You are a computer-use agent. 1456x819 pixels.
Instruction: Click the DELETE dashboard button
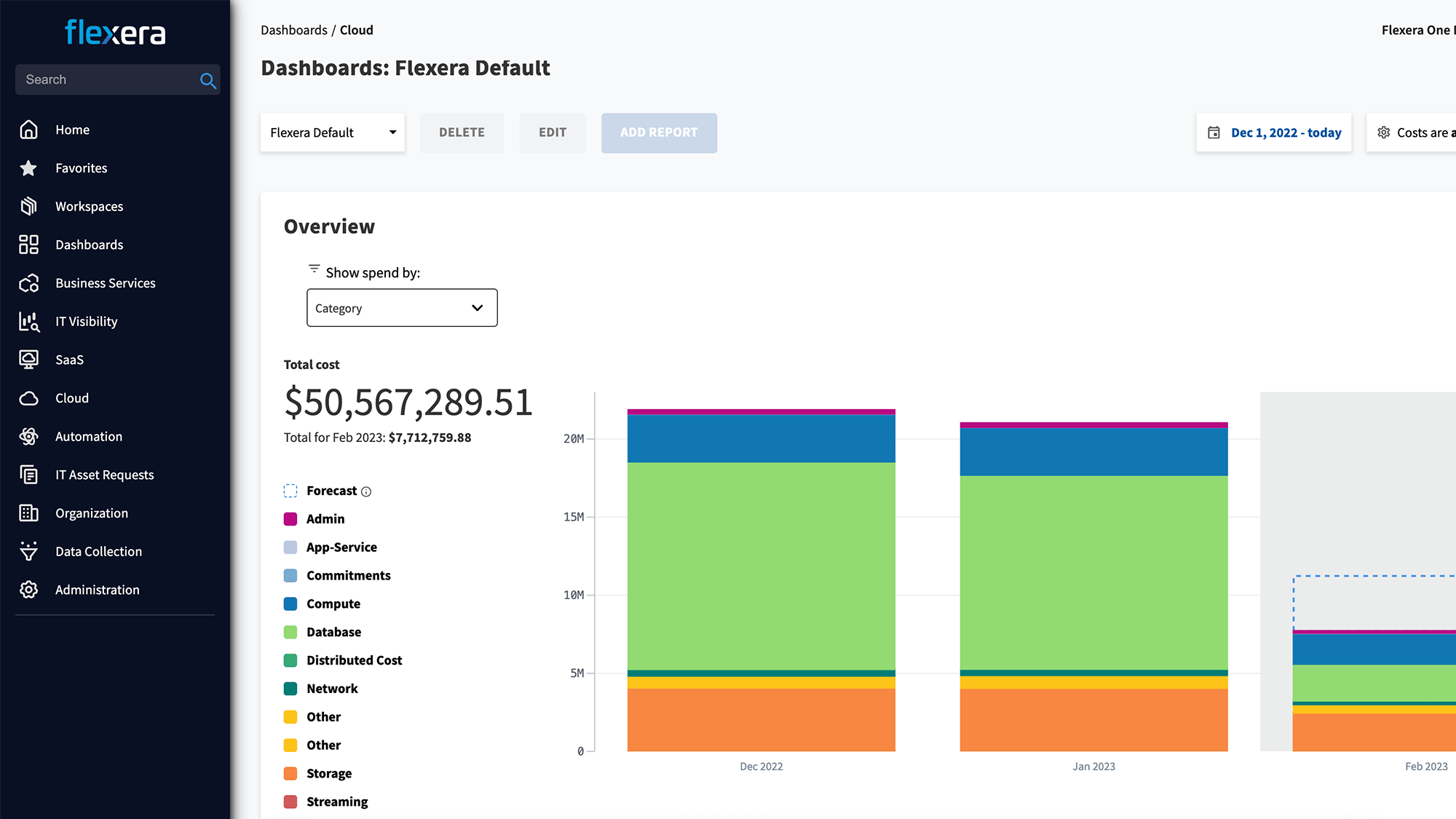click(x=462, y=132)
